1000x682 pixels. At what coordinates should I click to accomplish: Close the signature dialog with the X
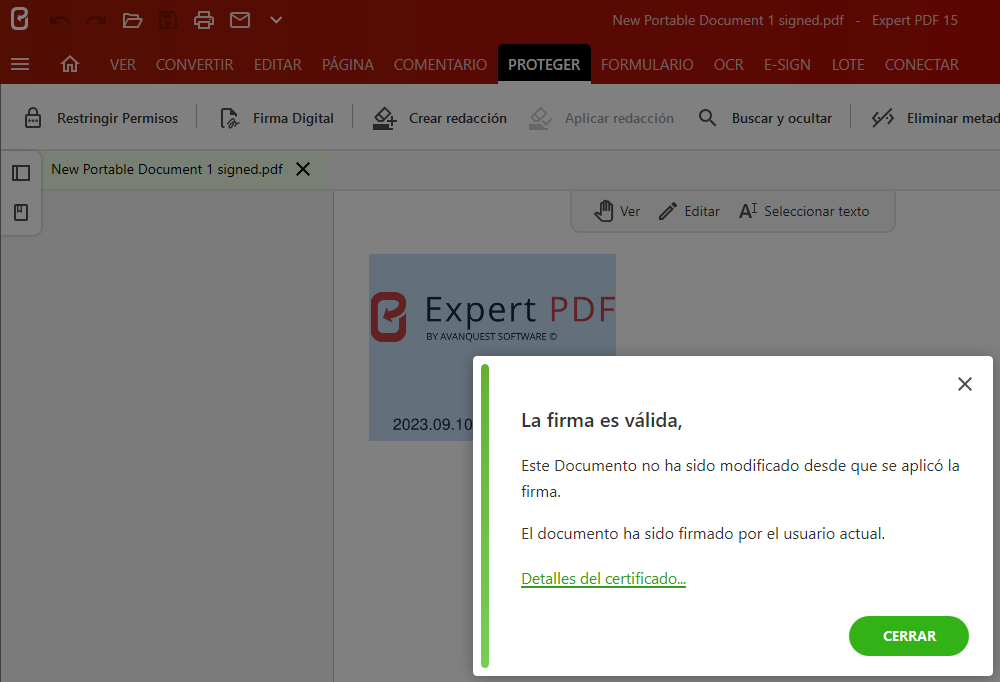[x=965, y=384]
